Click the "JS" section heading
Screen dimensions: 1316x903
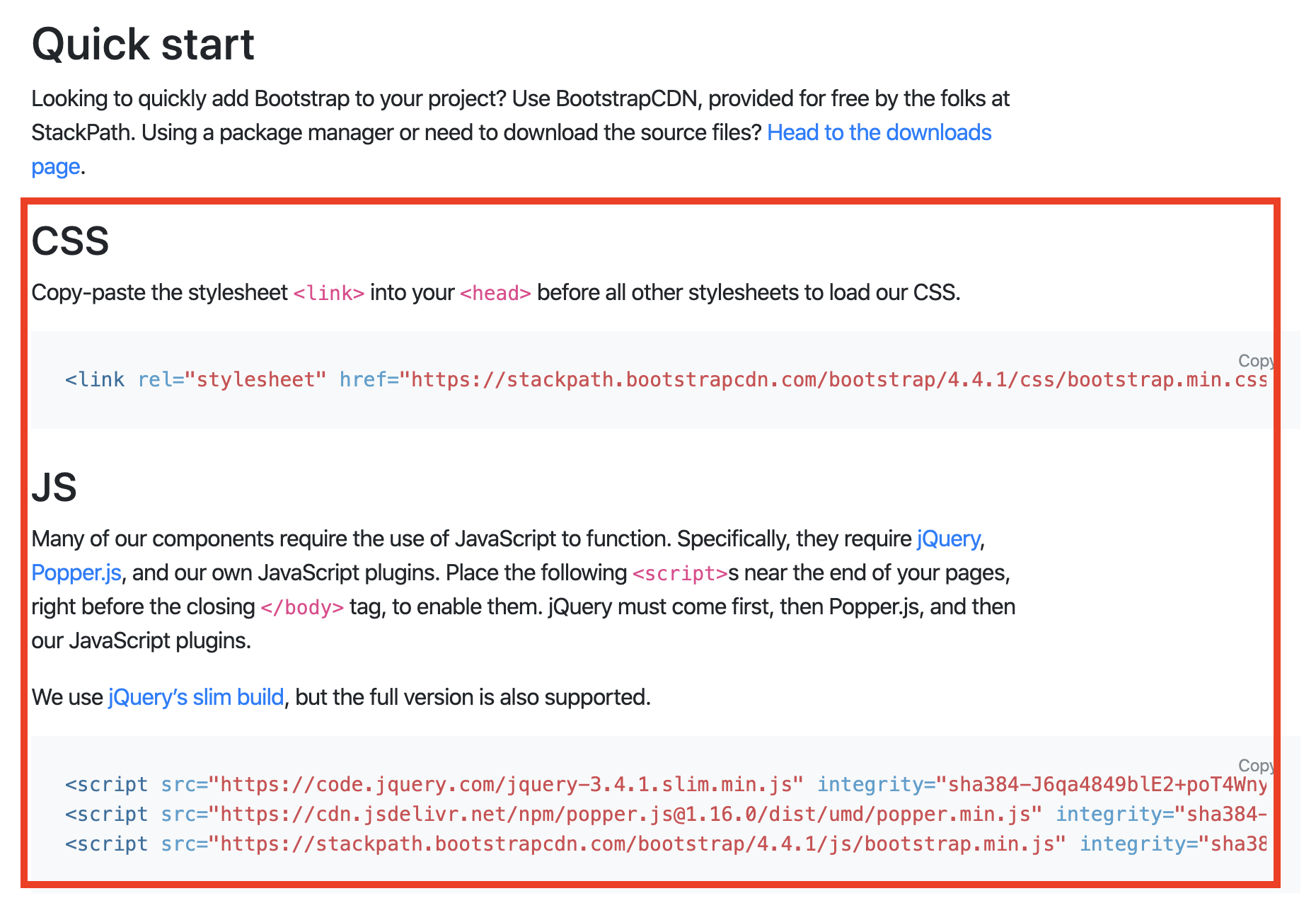(x=54, y=486)
